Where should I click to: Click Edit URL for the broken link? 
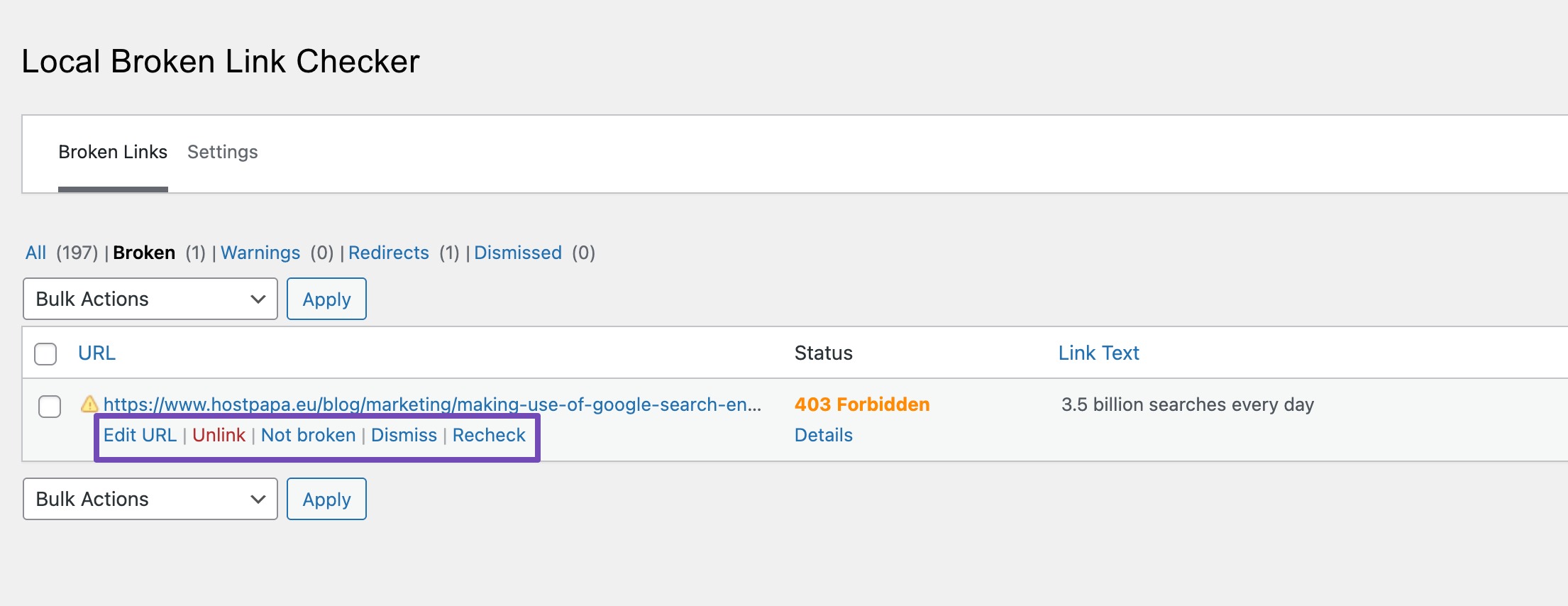(x=140, y=435)
